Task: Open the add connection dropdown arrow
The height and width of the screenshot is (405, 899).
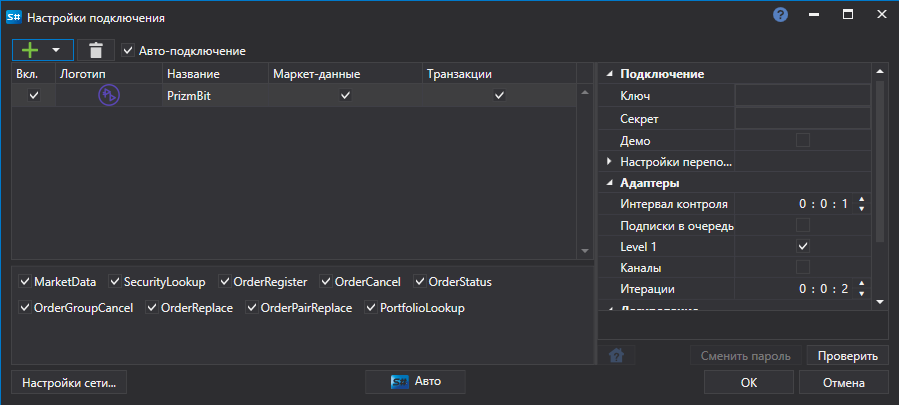Action: tap(56, 50)
